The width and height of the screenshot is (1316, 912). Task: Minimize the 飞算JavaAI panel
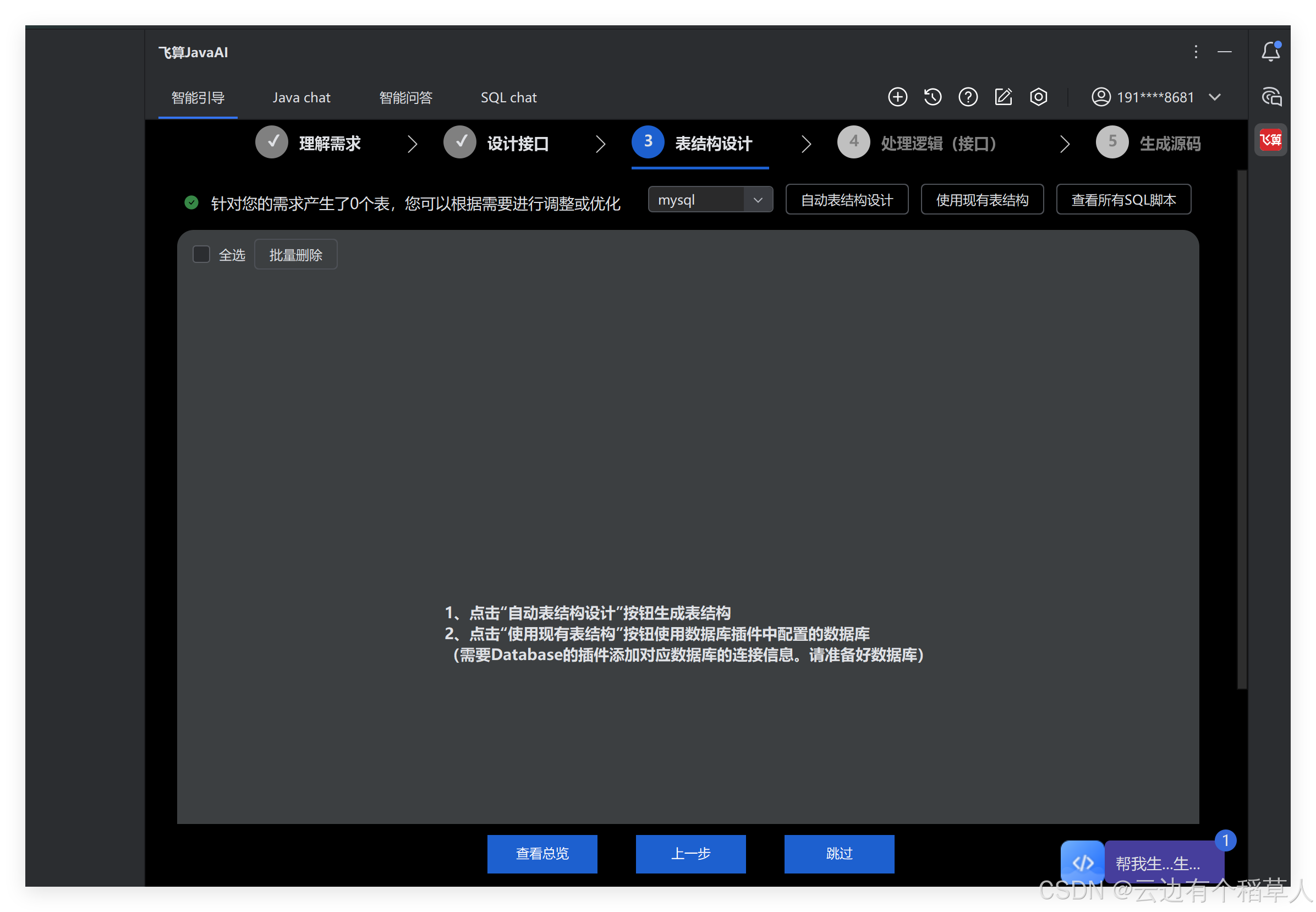pyautogui.click(x=1225, y=52)
